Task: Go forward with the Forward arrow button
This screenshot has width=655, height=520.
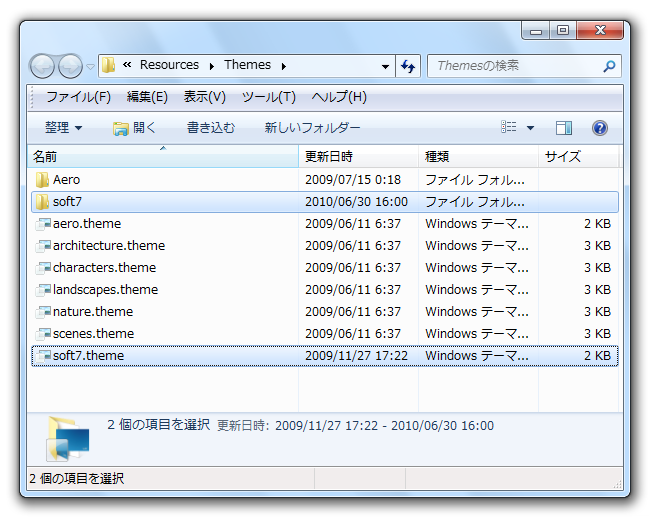Action: click(x=70, y=66)
